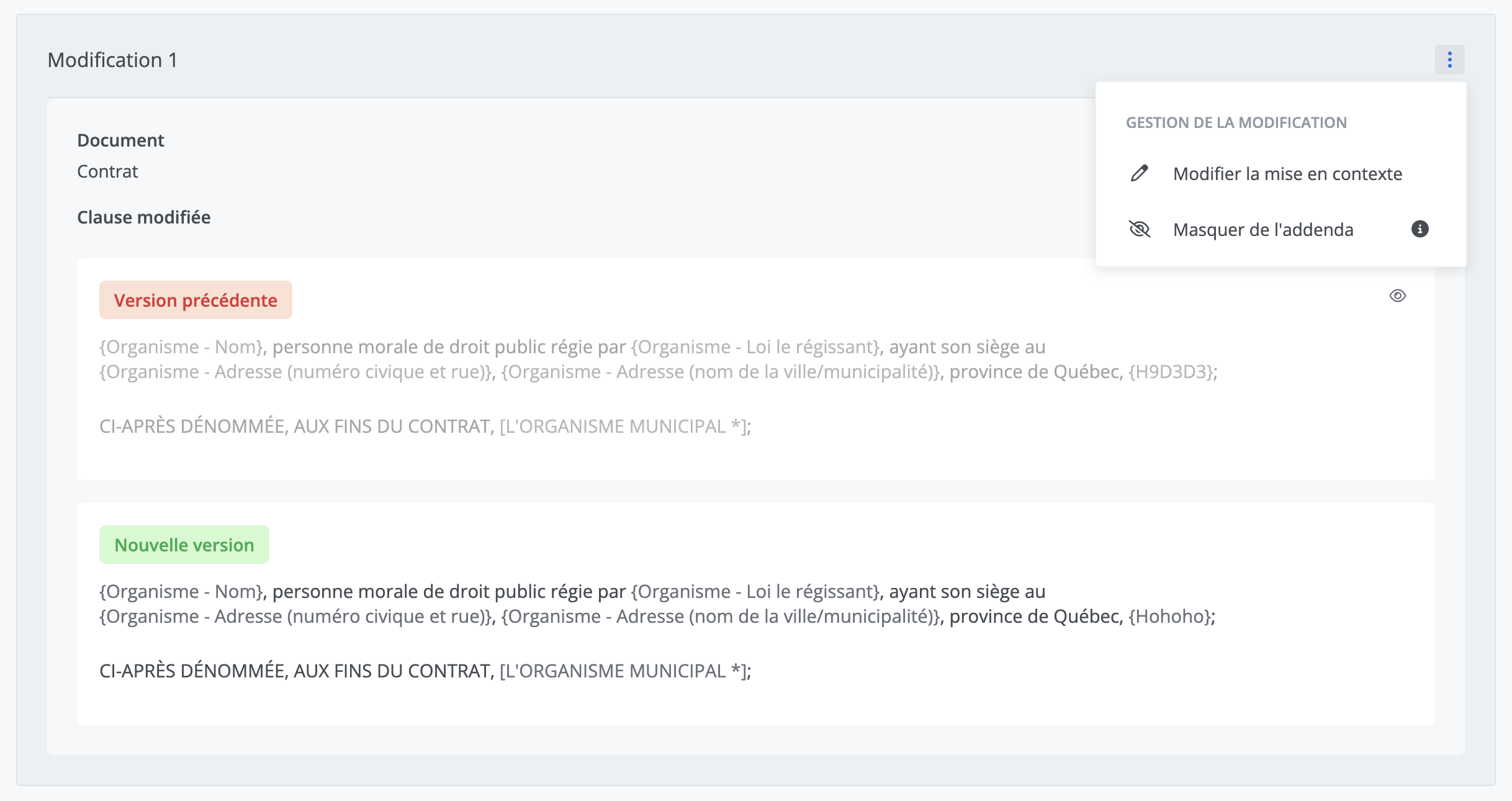The width and height of the screenshot is (1512, 801).
Task: Click 'CI-APRÈS DÉNOMMÉE, AUX FINS DU CONTRAT' in previous version
Action: 295,427
